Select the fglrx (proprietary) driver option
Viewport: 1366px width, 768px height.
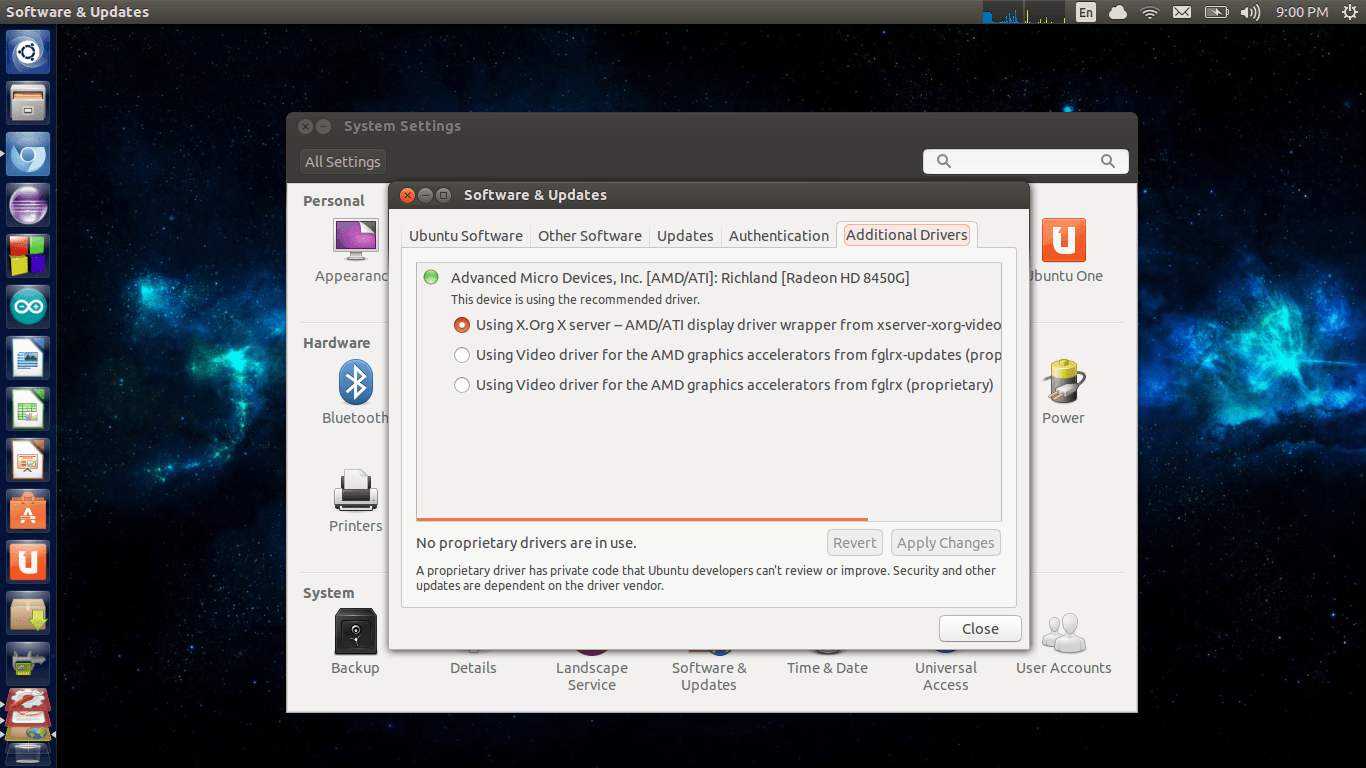(x=462, y=385)
